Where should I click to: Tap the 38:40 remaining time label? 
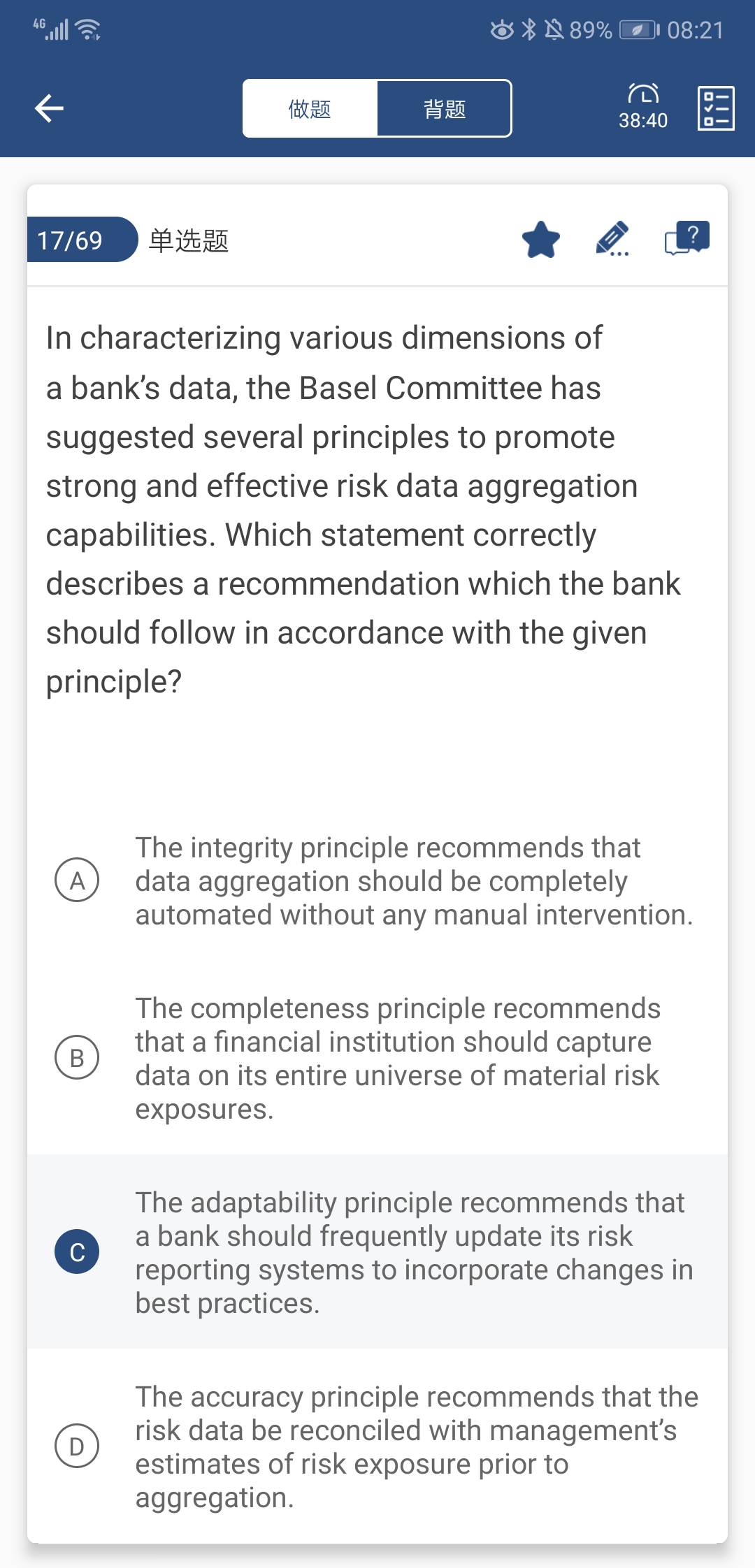(x=643, y=121)
